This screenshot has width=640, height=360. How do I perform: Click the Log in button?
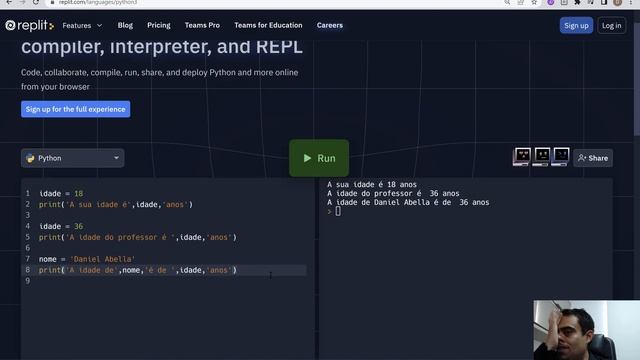pos(611,25)
